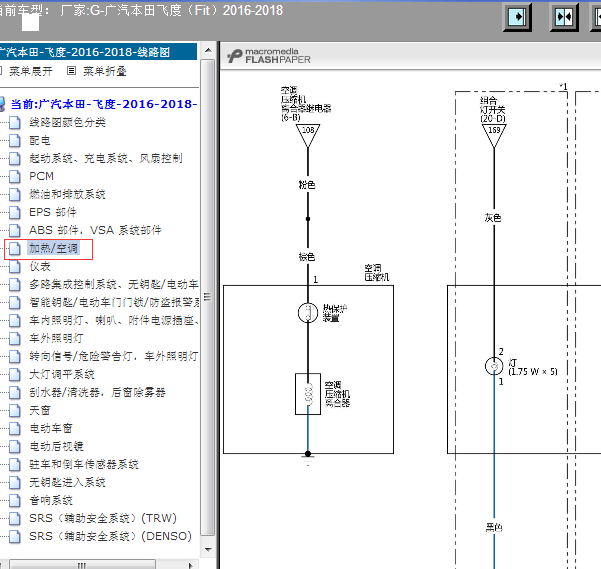Click the page icon beside 配电
601x569 pixels.
point(15,140)
